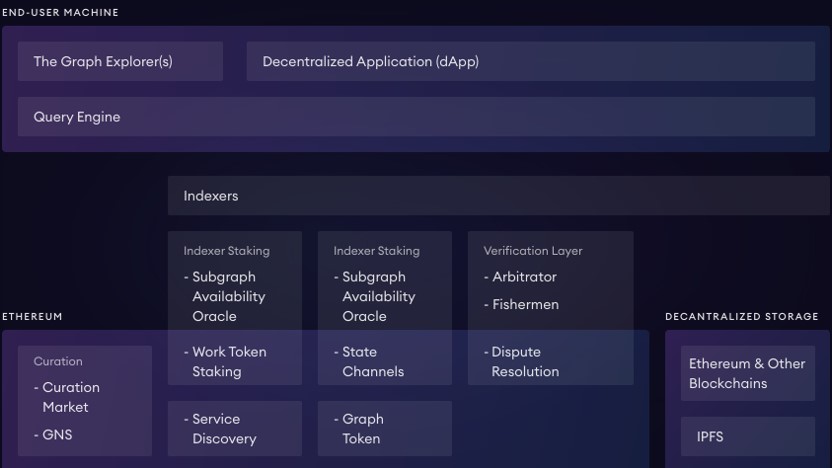832x468 pixels.
Task: Click the DECANTRALIZED STORAGE label
Action: (742, 317)
